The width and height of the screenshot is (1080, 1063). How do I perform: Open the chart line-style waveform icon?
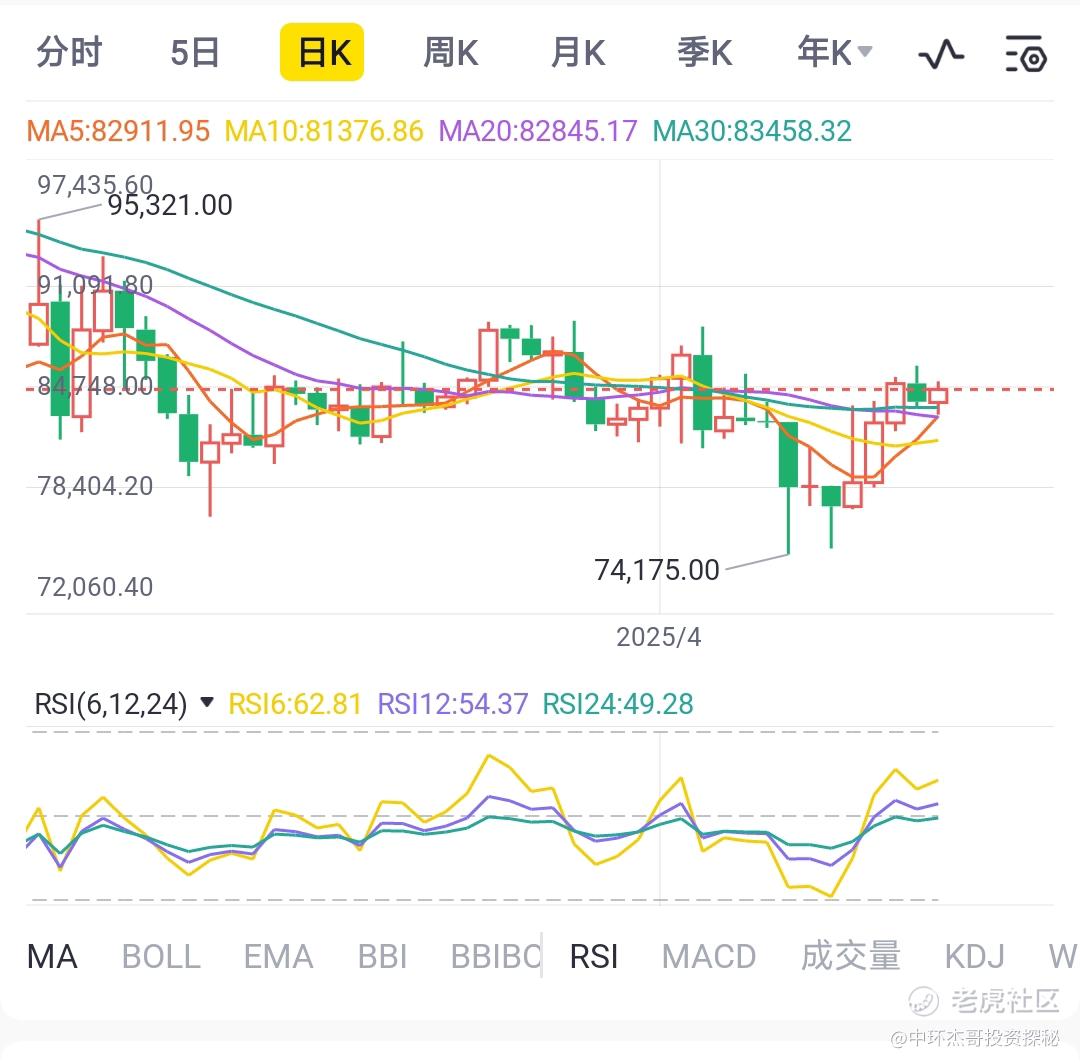coord(941,54)
